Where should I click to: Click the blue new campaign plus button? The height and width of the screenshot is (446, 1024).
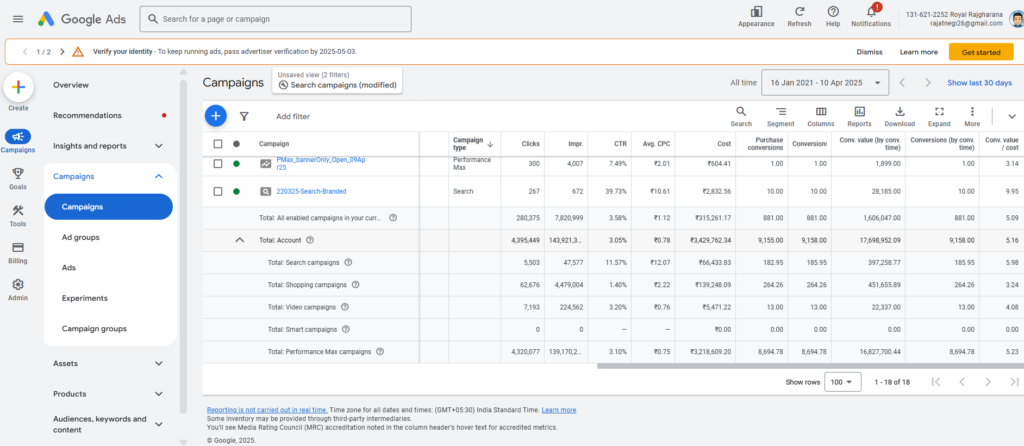(216, 116)
